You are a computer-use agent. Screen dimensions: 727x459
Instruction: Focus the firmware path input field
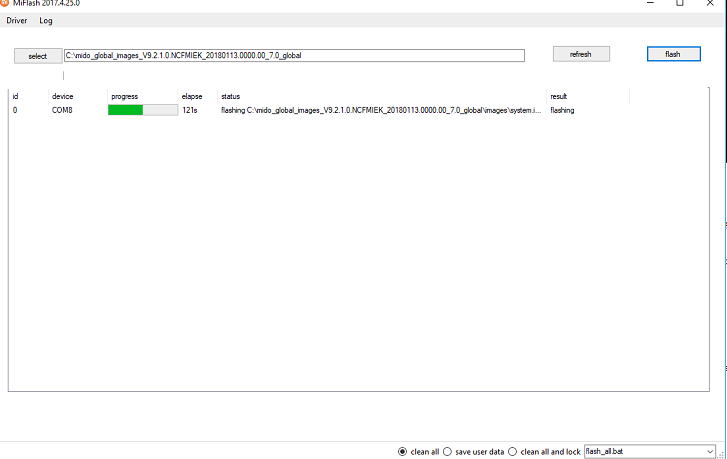(294, 55)
